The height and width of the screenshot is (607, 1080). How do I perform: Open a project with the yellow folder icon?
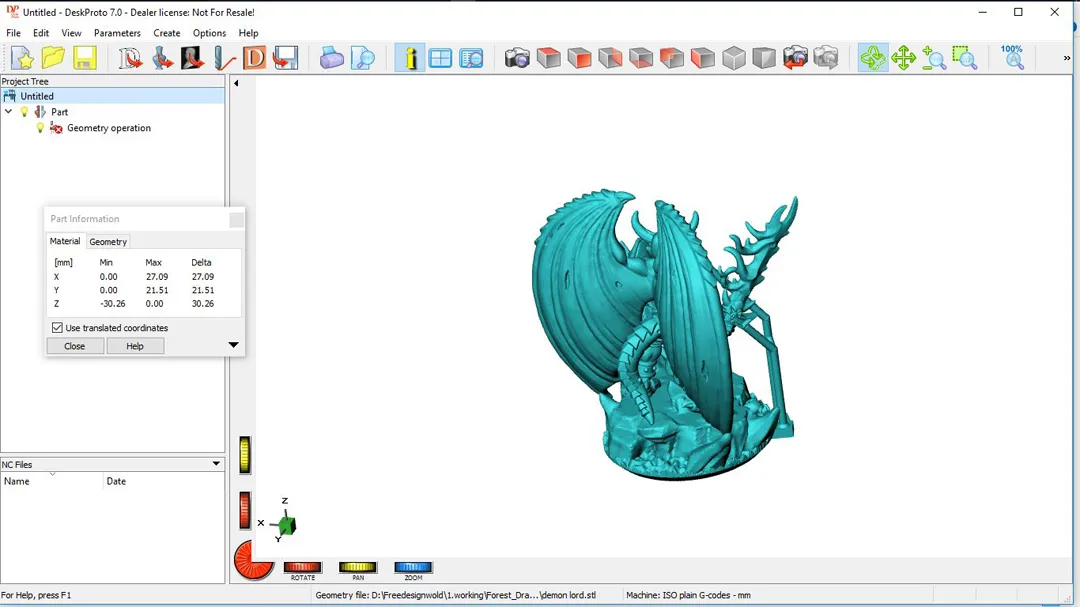pyautogui.click(x=53, y=58)
